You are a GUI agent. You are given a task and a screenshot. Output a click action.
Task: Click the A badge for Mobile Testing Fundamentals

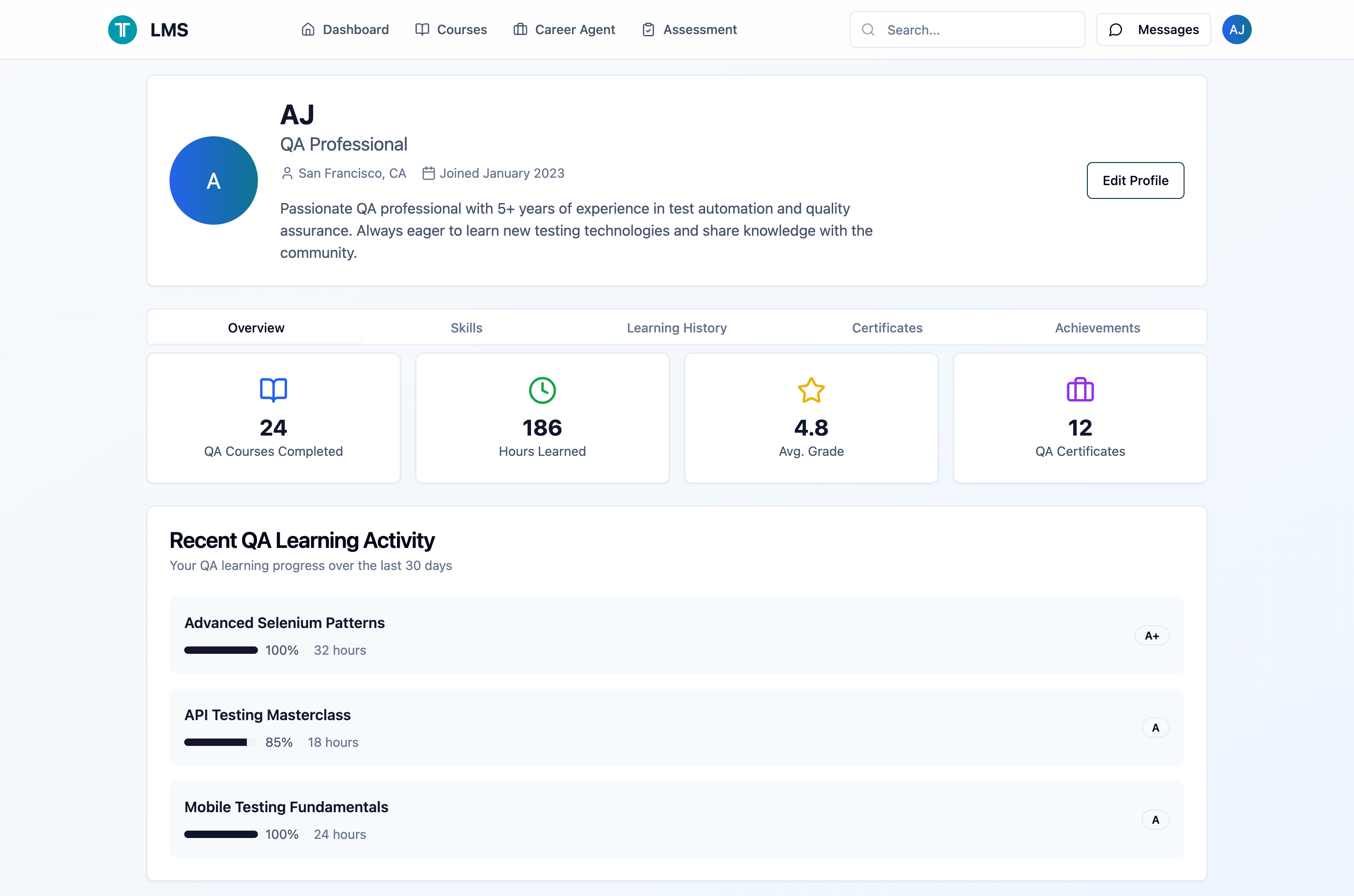[x=1155, y=820]
